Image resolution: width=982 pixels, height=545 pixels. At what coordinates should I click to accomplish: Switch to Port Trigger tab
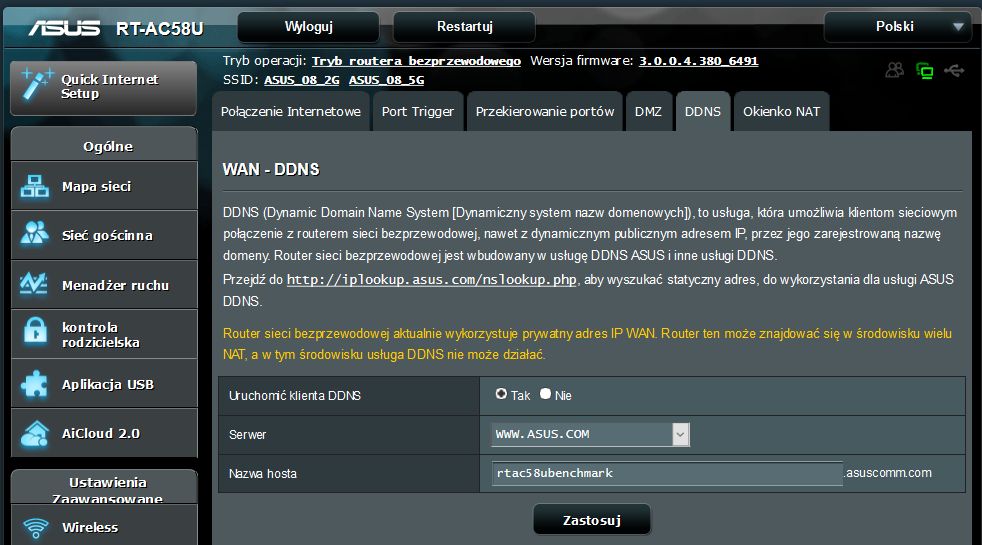[x=418, y=112]
